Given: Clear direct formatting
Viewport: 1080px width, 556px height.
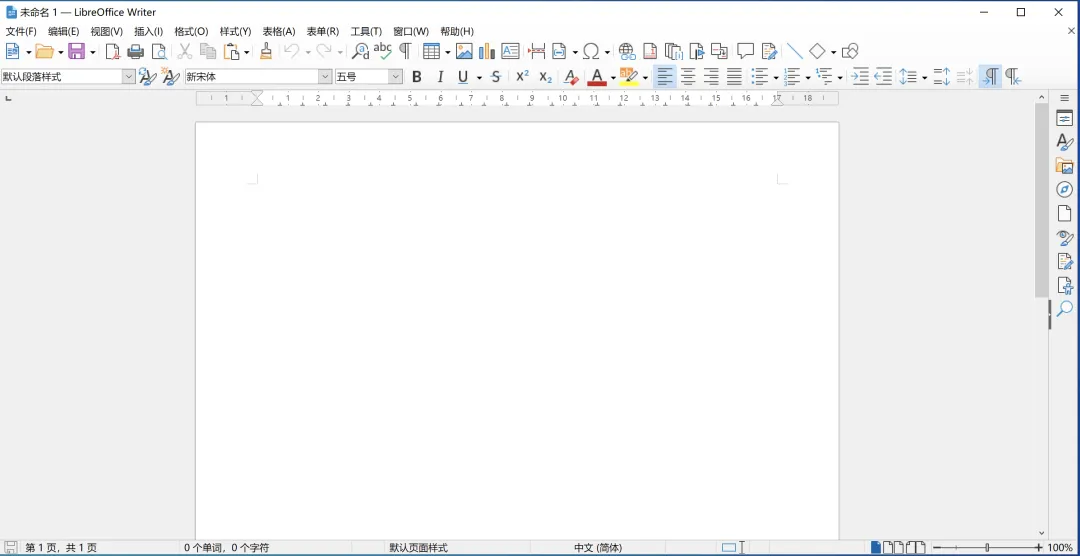Looking at the screenshot, I should point(570,76).
